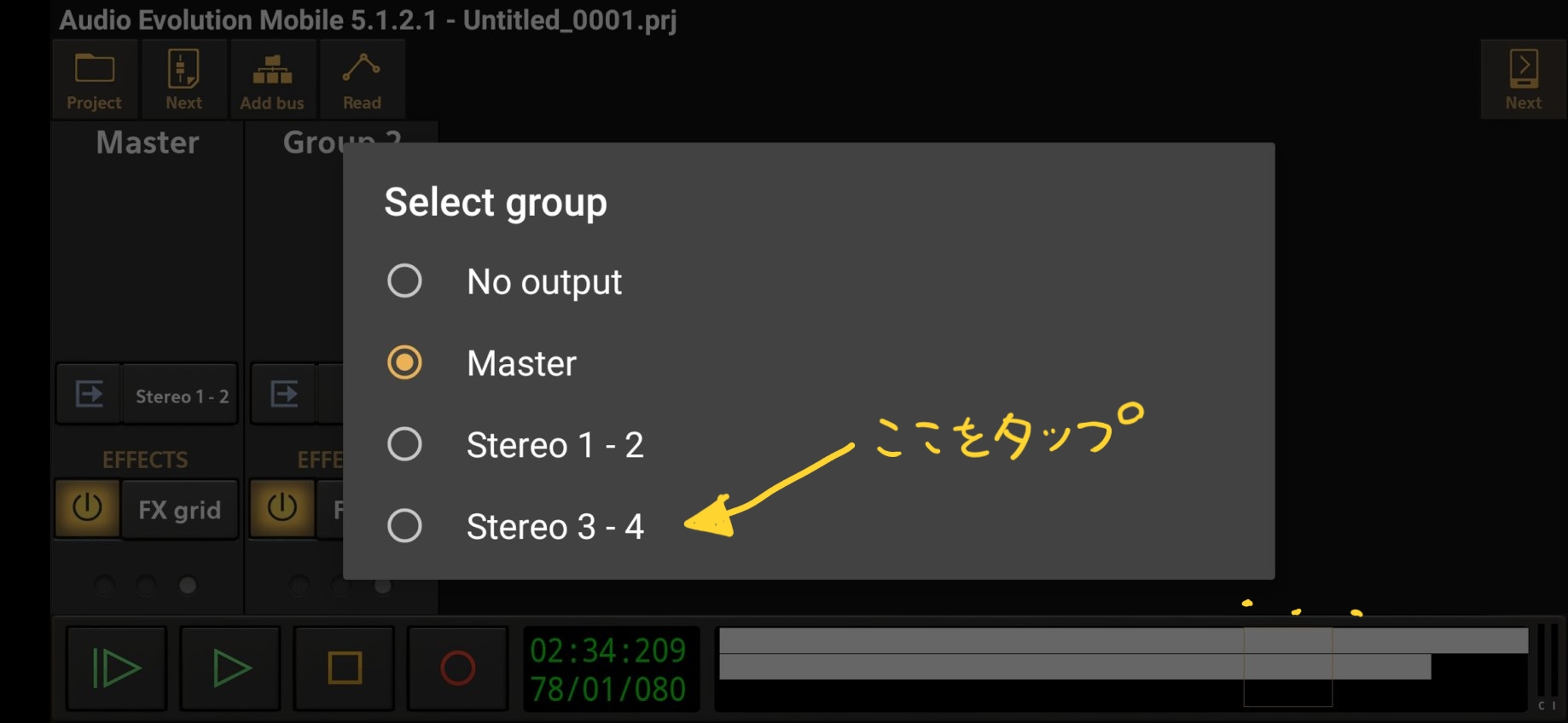Screen dimensions: 1568x723
Task: Stop playback with the square button
Action: pos(345,668)
